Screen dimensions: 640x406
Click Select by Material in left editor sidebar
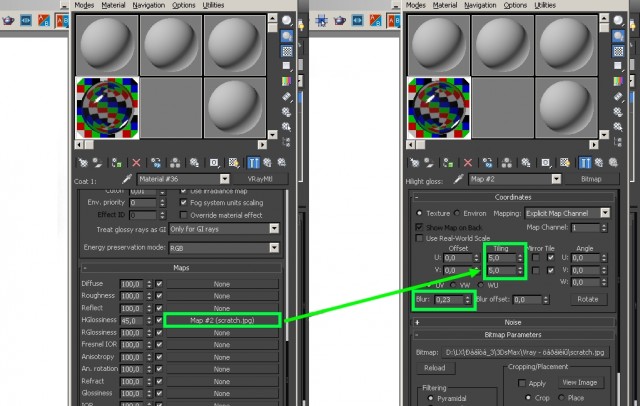coord(287,127)
